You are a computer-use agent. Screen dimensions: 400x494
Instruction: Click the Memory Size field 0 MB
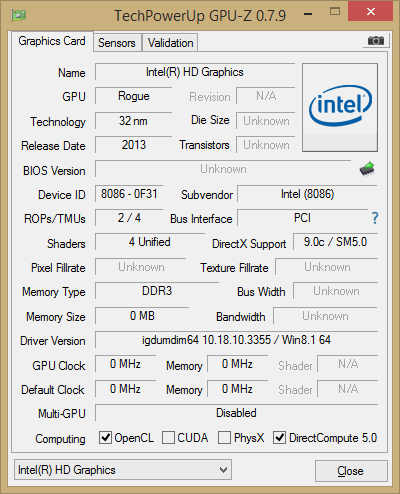pyautogui.click(x=142, y=316)
